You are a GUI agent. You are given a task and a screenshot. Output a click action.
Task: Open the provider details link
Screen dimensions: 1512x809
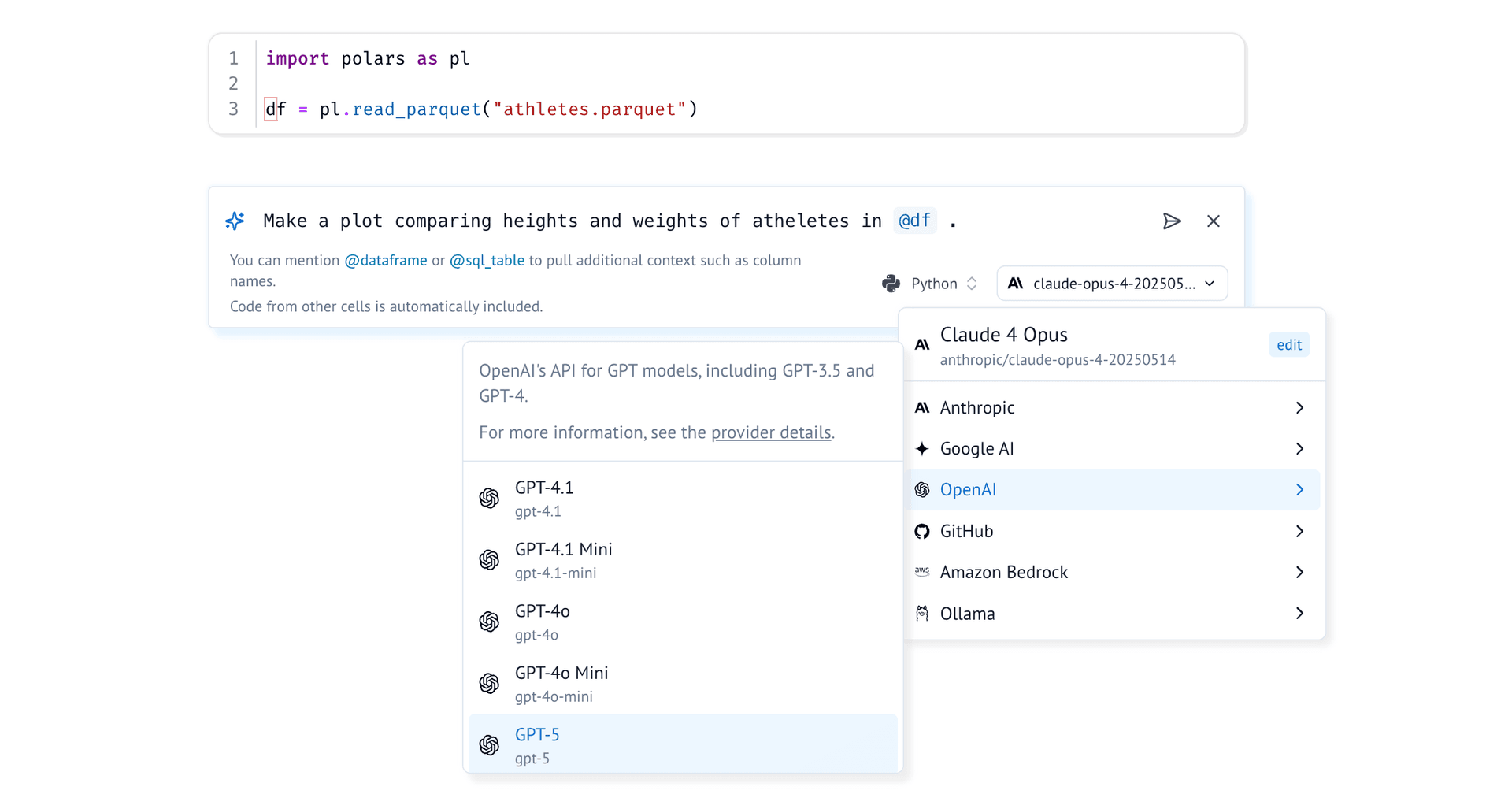[x=770, y=432]
